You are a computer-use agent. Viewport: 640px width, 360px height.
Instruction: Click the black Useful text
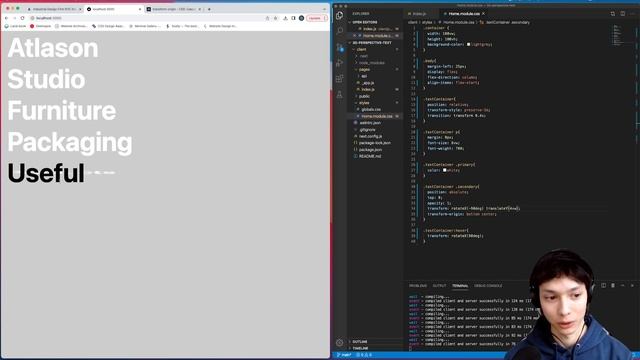tap(46, 173)
